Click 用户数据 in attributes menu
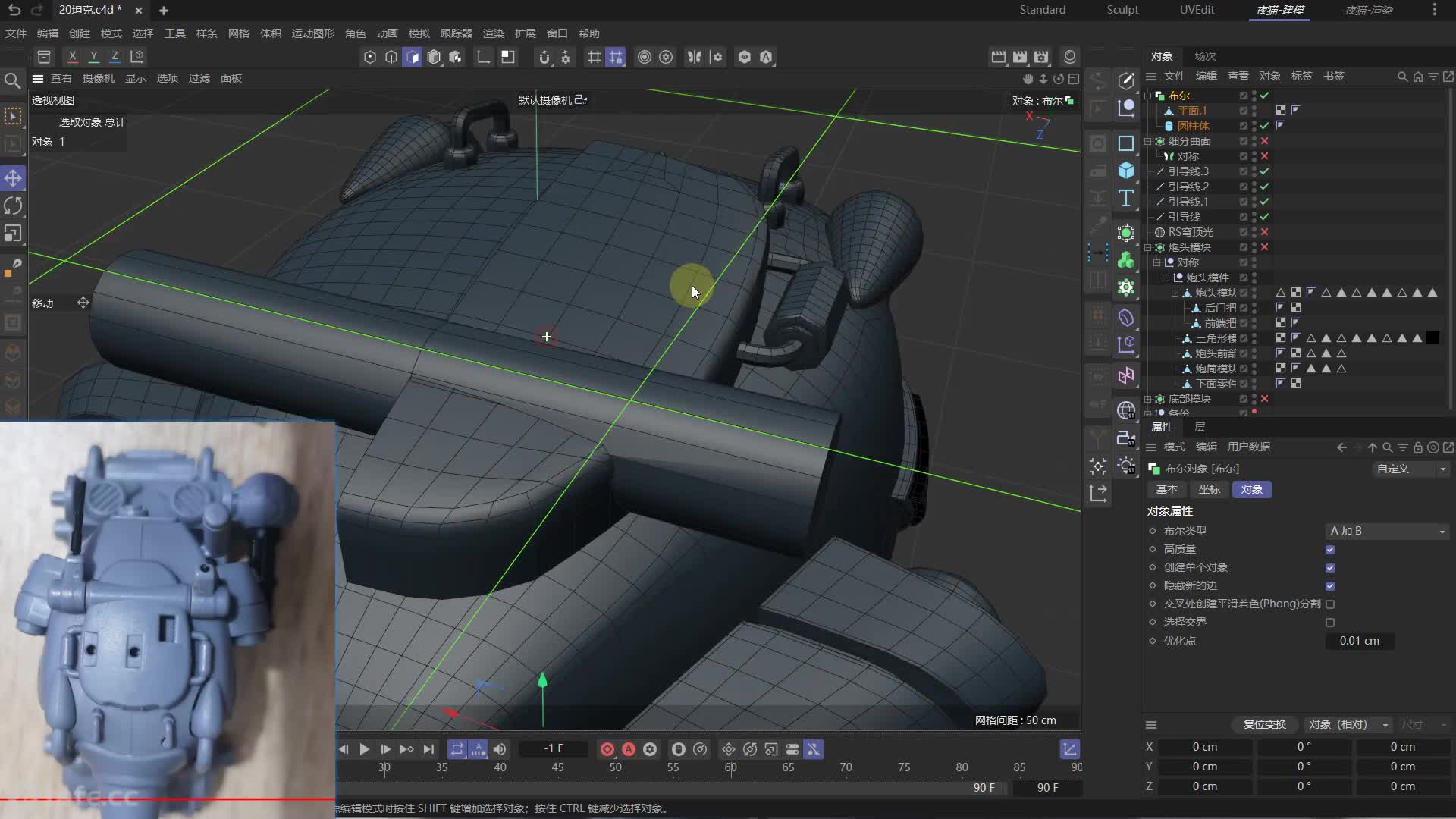The width and height of the screenshot is (1456, 819). coord(1249,447)
